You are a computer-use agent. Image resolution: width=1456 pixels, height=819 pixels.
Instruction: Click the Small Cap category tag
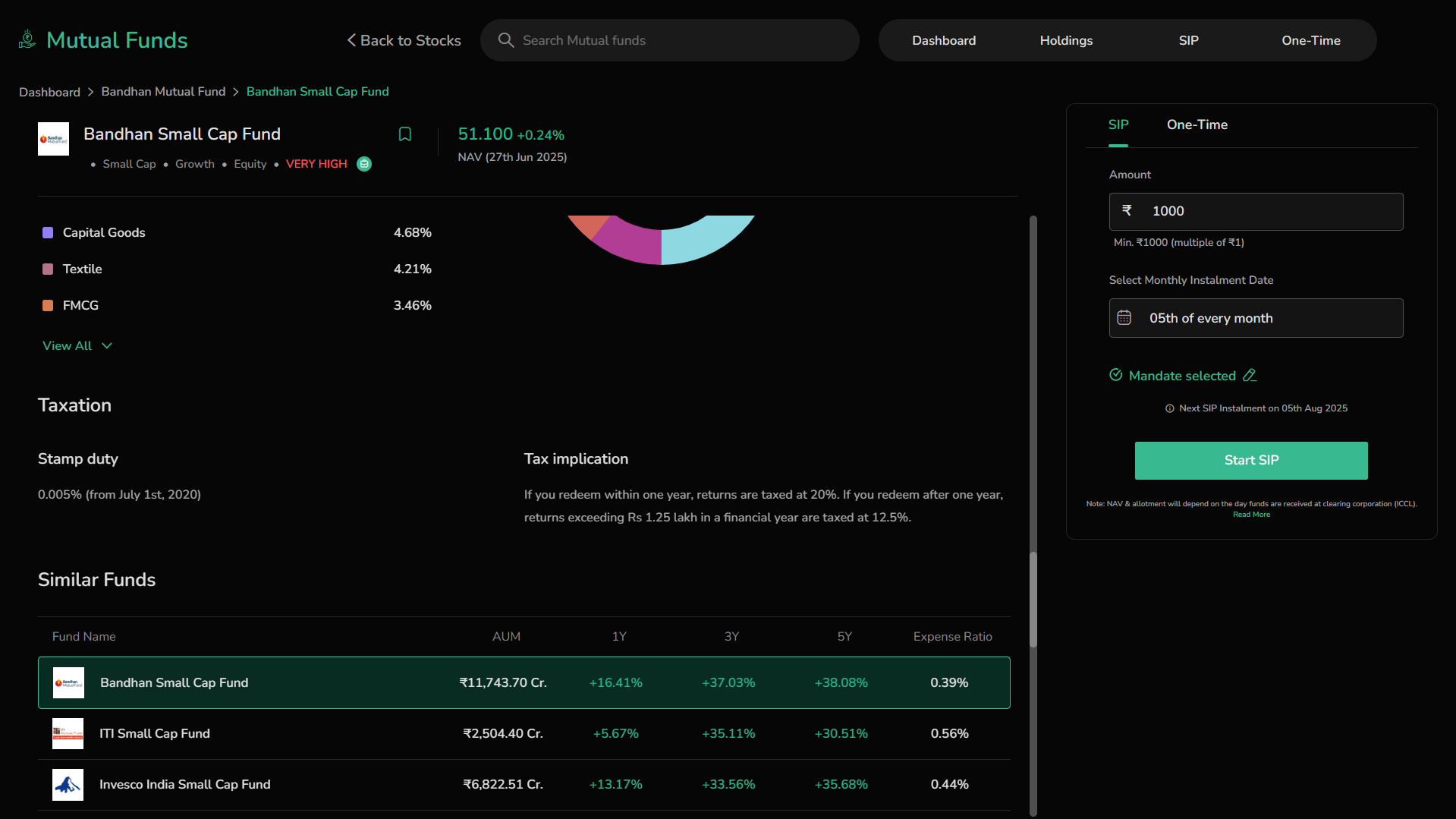[x=129, y=164]
